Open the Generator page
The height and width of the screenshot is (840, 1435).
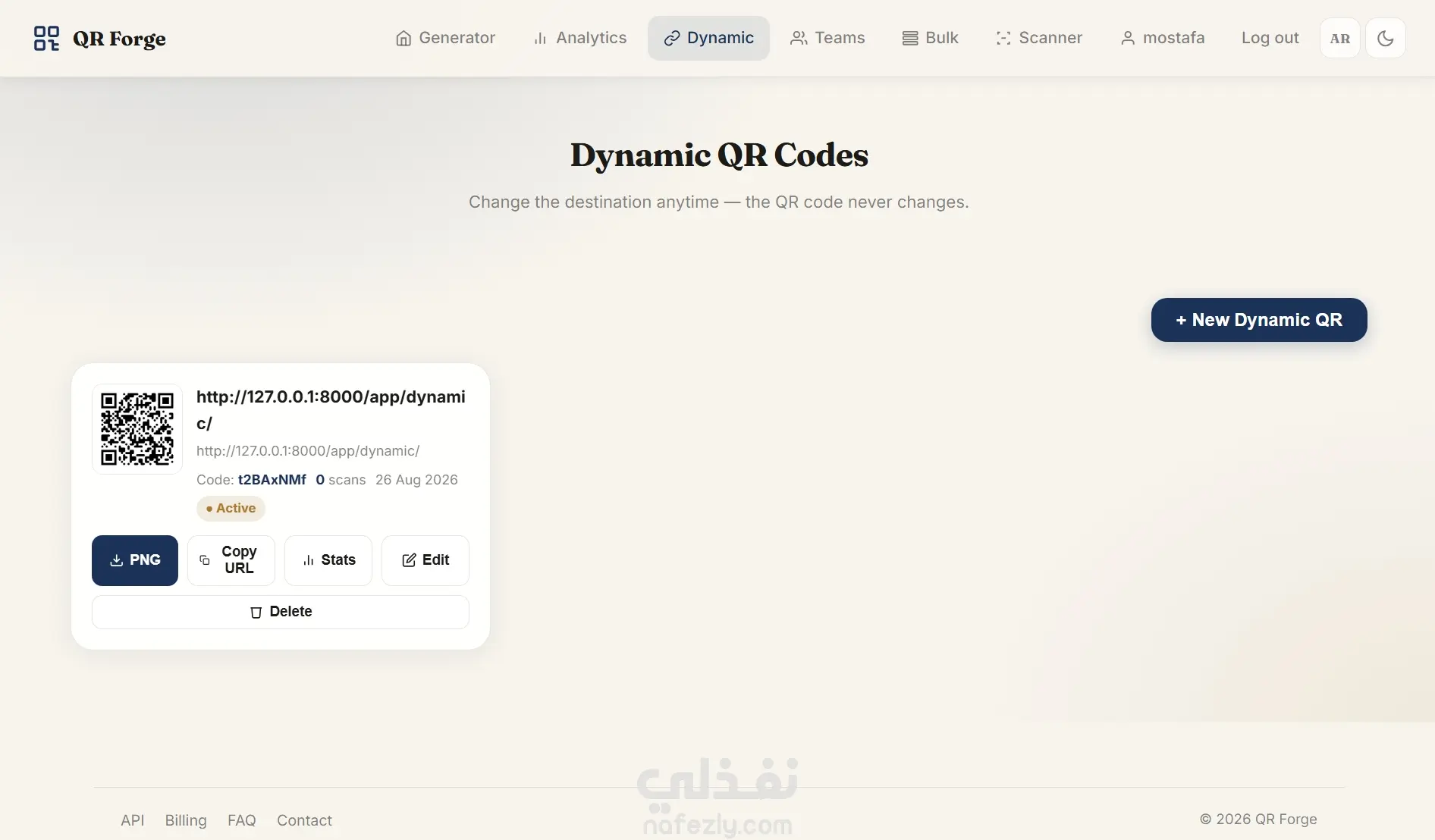[445, 38]
